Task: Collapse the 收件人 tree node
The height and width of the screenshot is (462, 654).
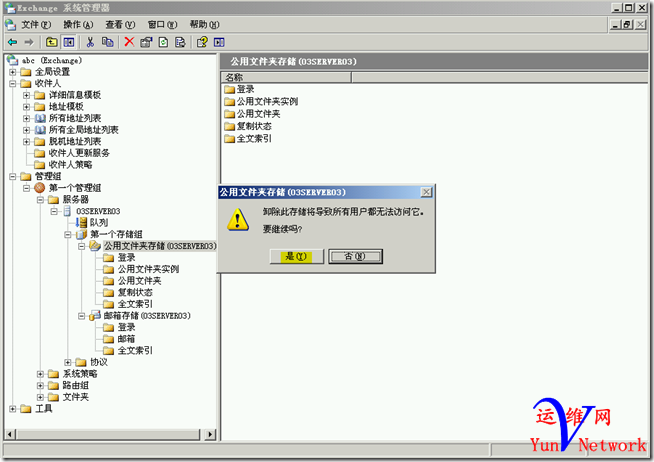Action: point(13,83)
